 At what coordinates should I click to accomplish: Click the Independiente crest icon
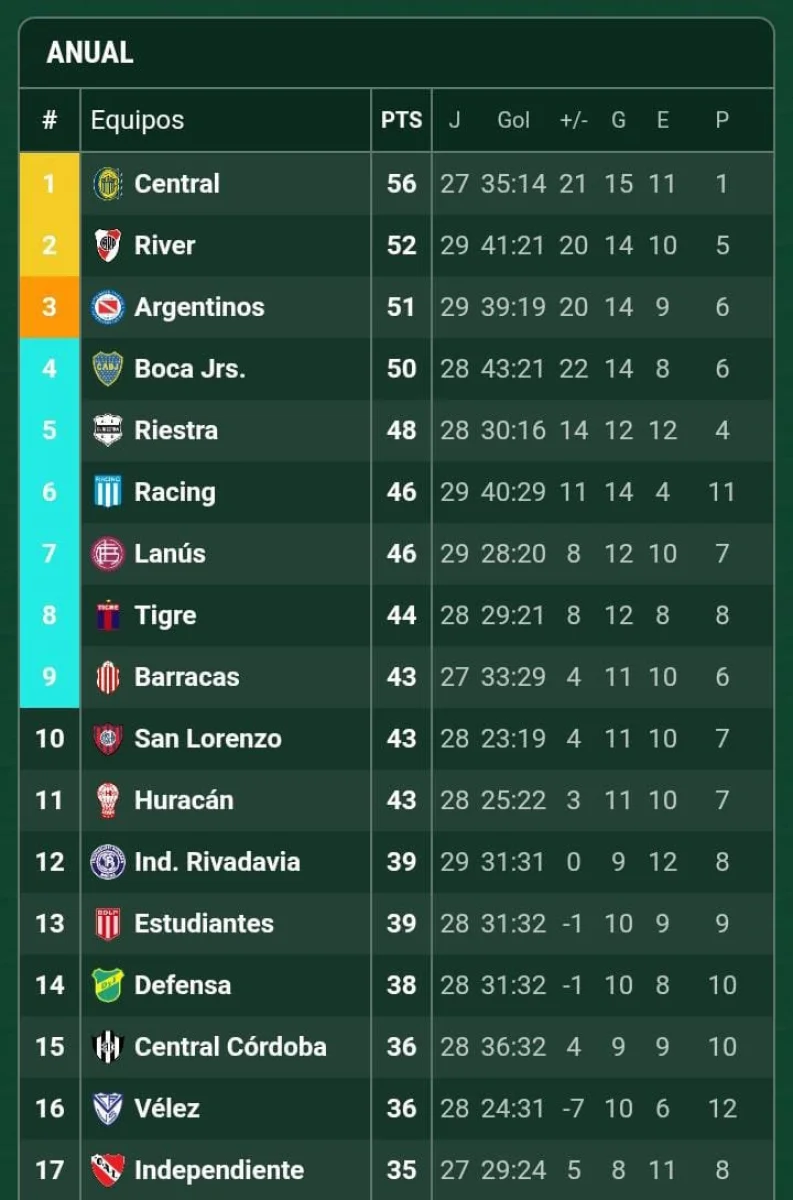[107, 1169]
